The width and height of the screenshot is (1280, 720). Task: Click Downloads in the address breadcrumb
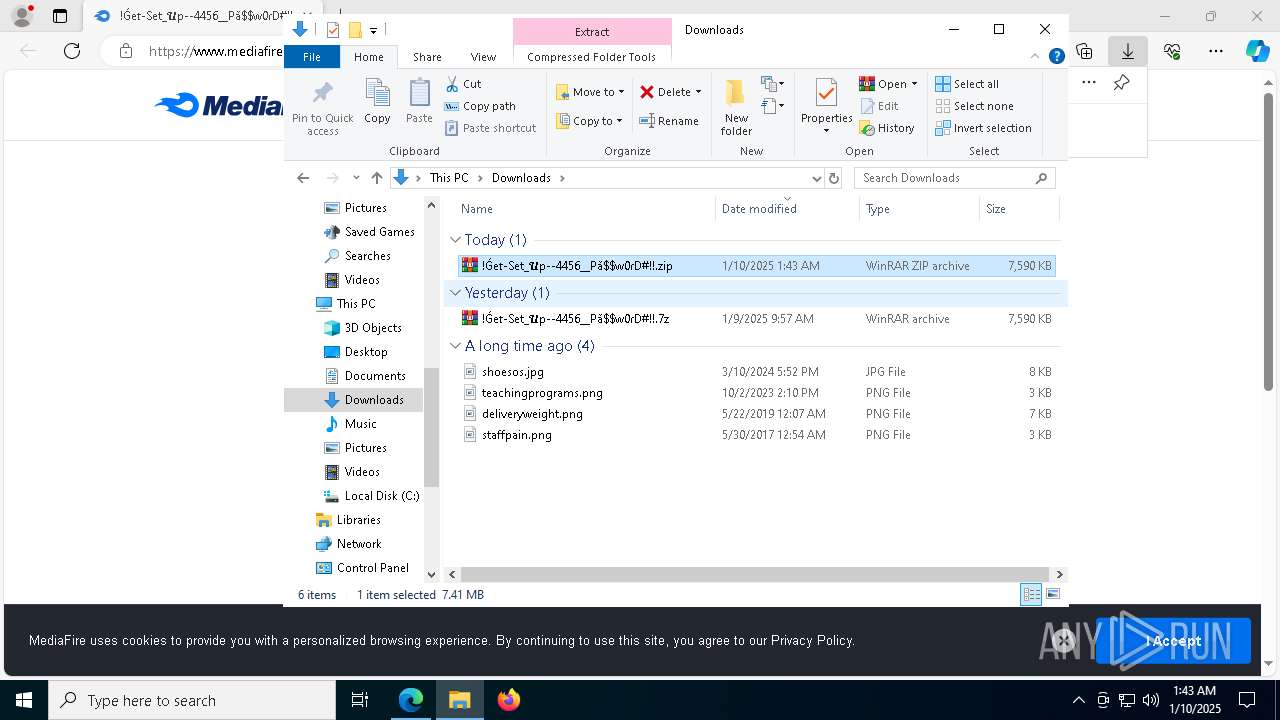click(x=521, y=178)
